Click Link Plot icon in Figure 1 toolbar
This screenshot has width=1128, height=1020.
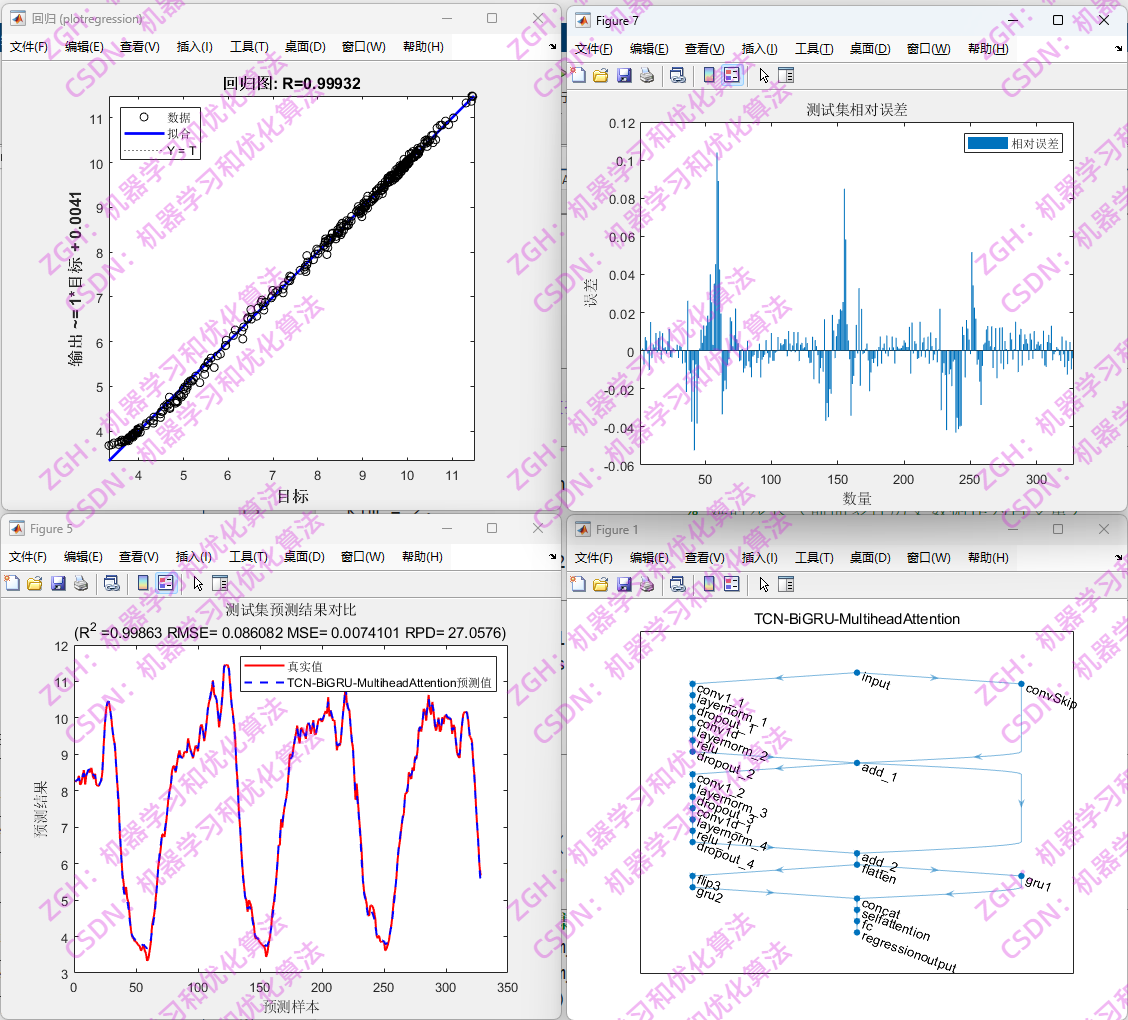click(677, 584)
